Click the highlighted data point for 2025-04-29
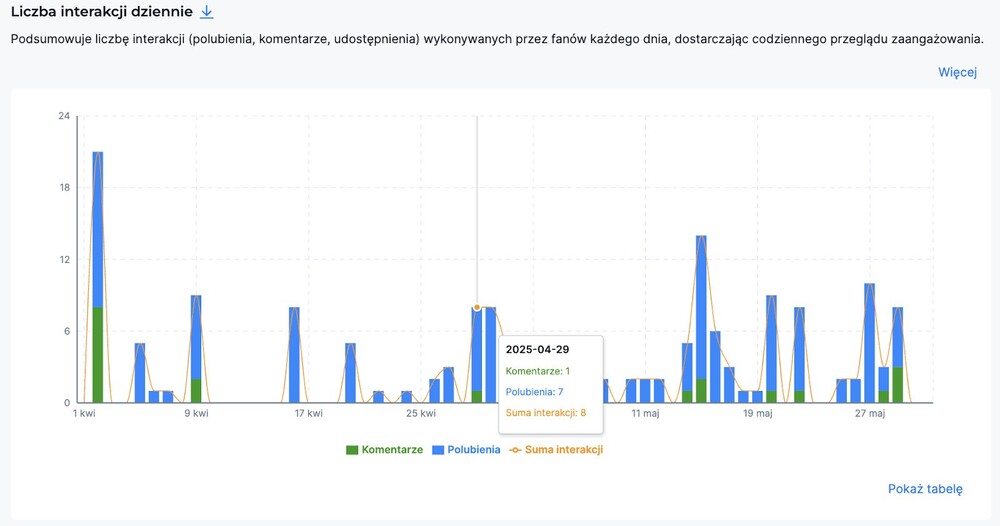Image resolution: width=1000 pixels, height=526 pixels. (476, 307)
